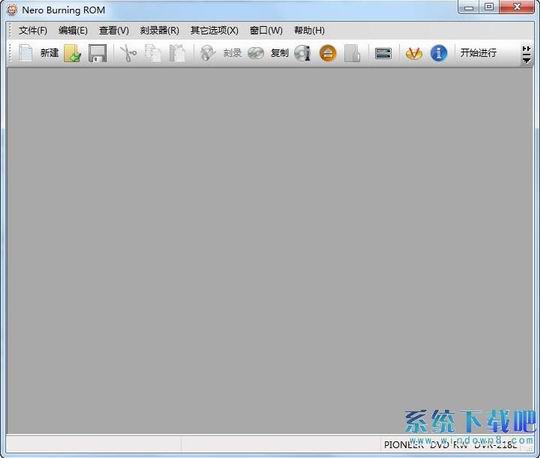This screenshot has height=458, width=540.
Task: Open the 其它选项(X) menu
Action: pyautogui.click(x=215, y=30)
